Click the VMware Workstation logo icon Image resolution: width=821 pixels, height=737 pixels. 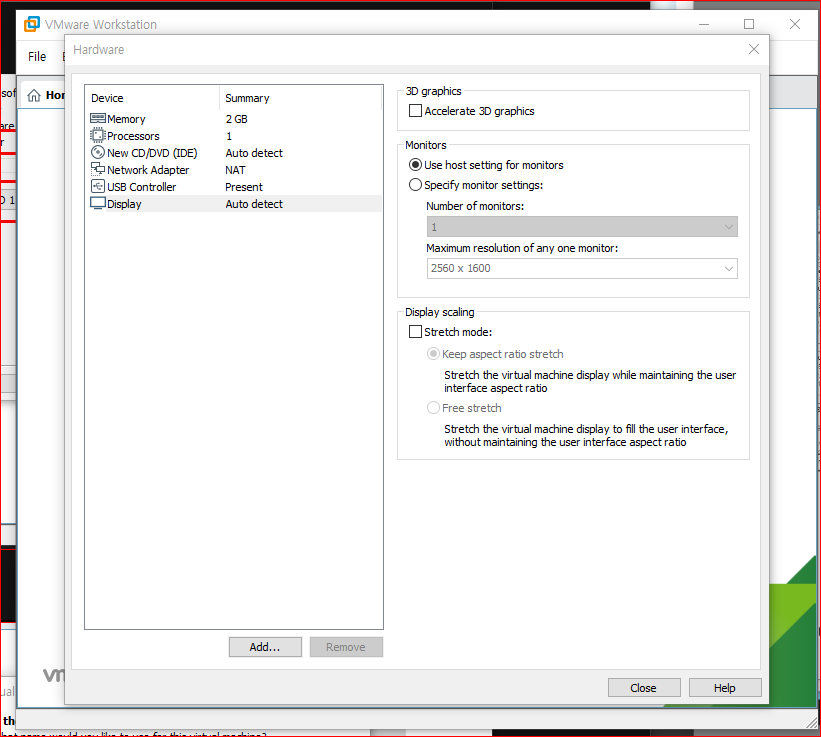(32, 24)
